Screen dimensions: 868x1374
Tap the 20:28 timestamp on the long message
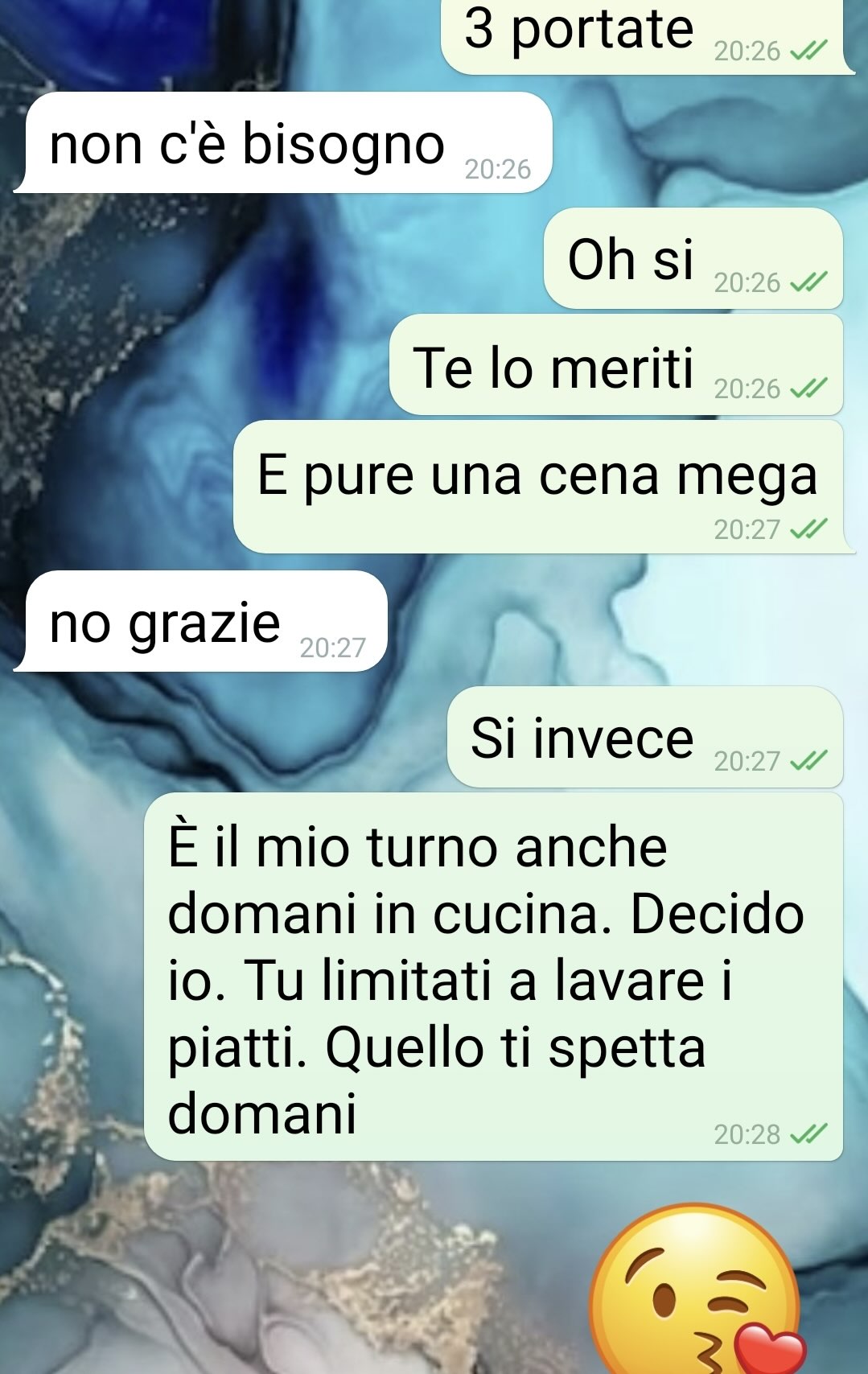(x=747, y=1134)
